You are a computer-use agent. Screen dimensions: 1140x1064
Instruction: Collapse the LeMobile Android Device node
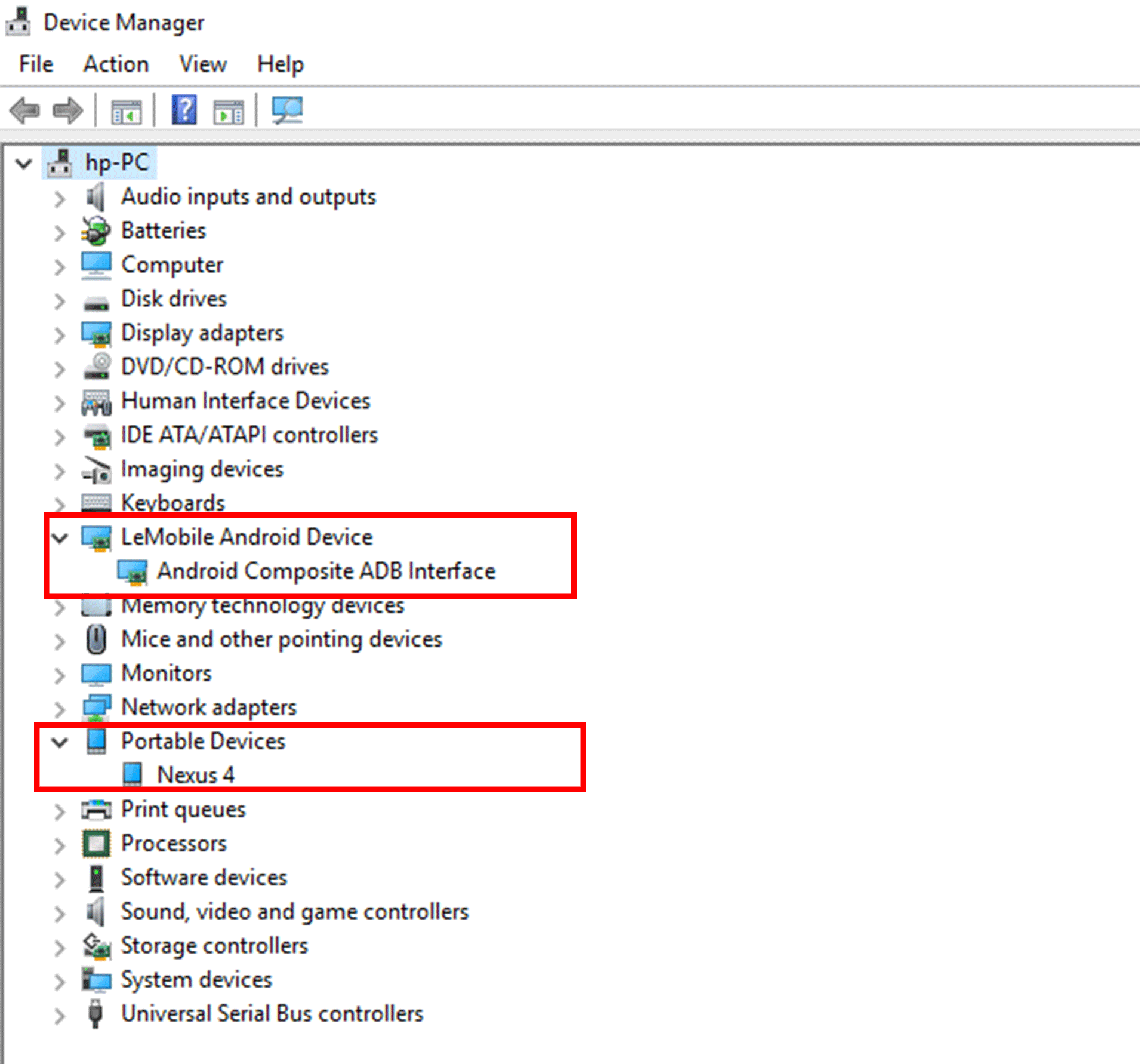(x=59, y=538)
